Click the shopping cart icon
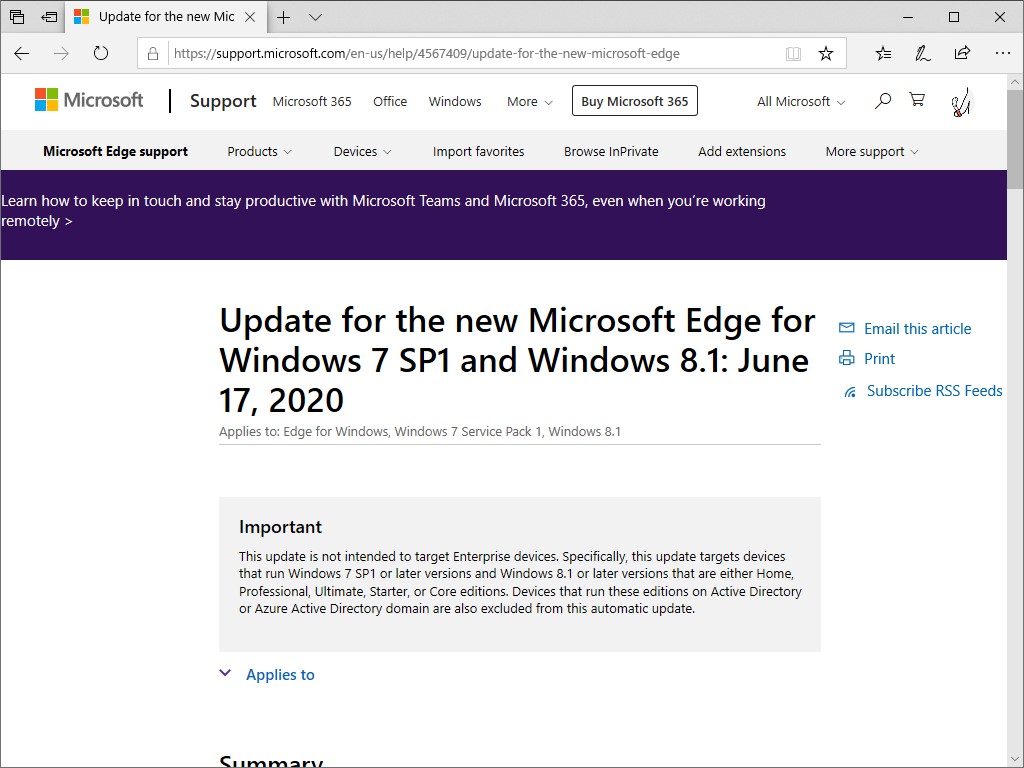Screen dimensions: 1024x768 917,101
